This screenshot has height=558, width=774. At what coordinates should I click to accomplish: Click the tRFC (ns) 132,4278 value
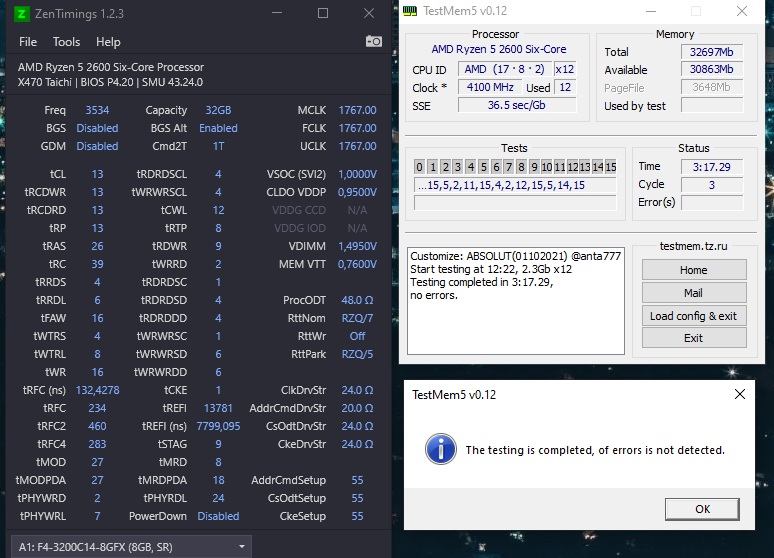pos(97,390)
